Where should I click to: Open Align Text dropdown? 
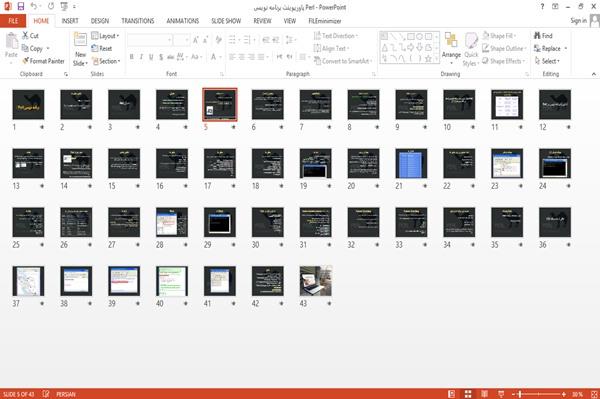[331, 48]
